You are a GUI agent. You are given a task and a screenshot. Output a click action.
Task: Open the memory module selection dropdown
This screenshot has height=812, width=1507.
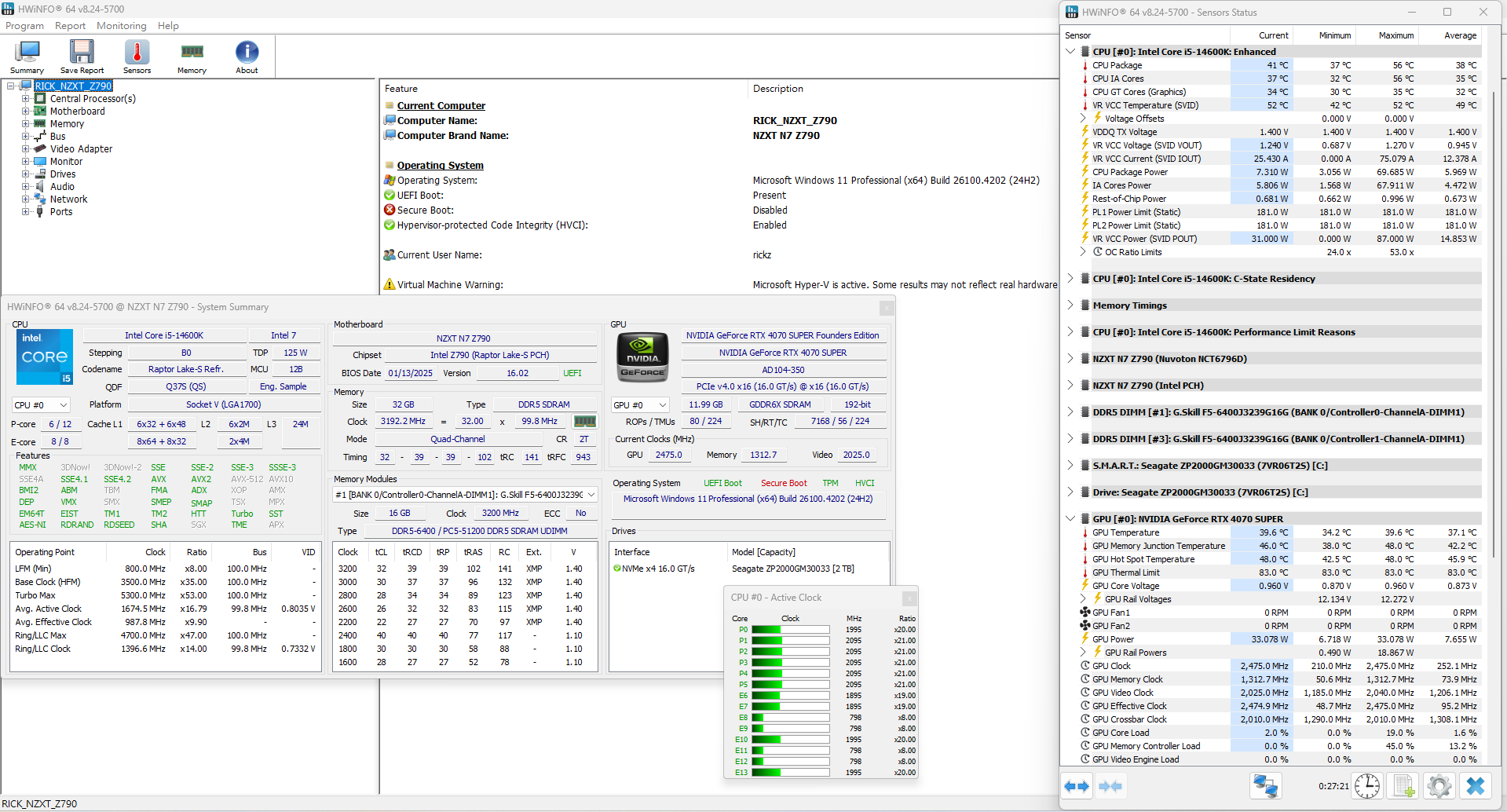[x=466, y=495]
